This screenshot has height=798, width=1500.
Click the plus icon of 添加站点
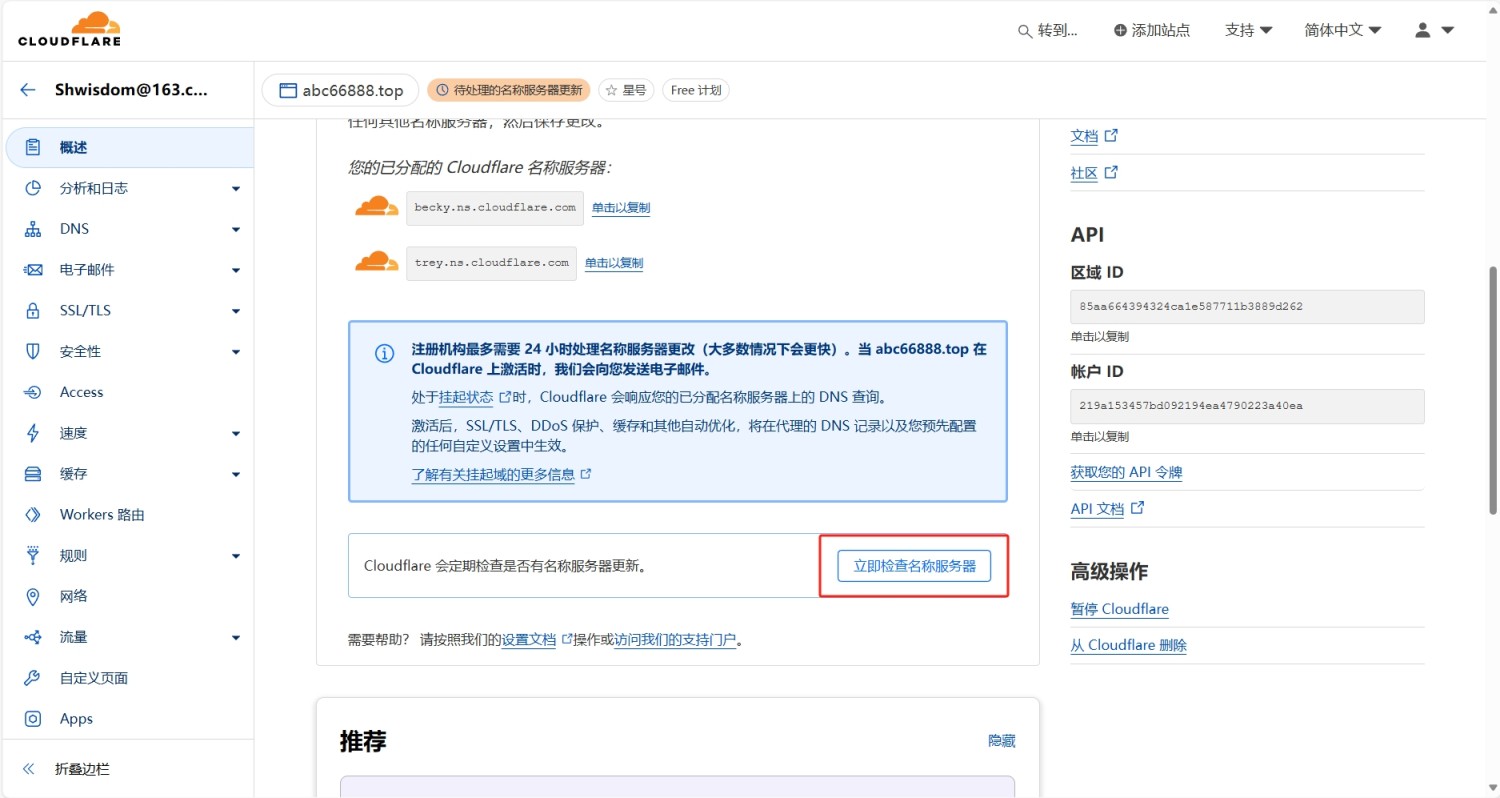1120,30
